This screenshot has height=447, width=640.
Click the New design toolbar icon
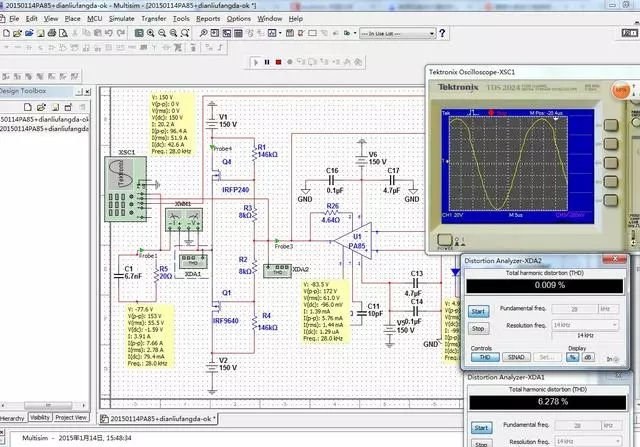tap(7, 33)
